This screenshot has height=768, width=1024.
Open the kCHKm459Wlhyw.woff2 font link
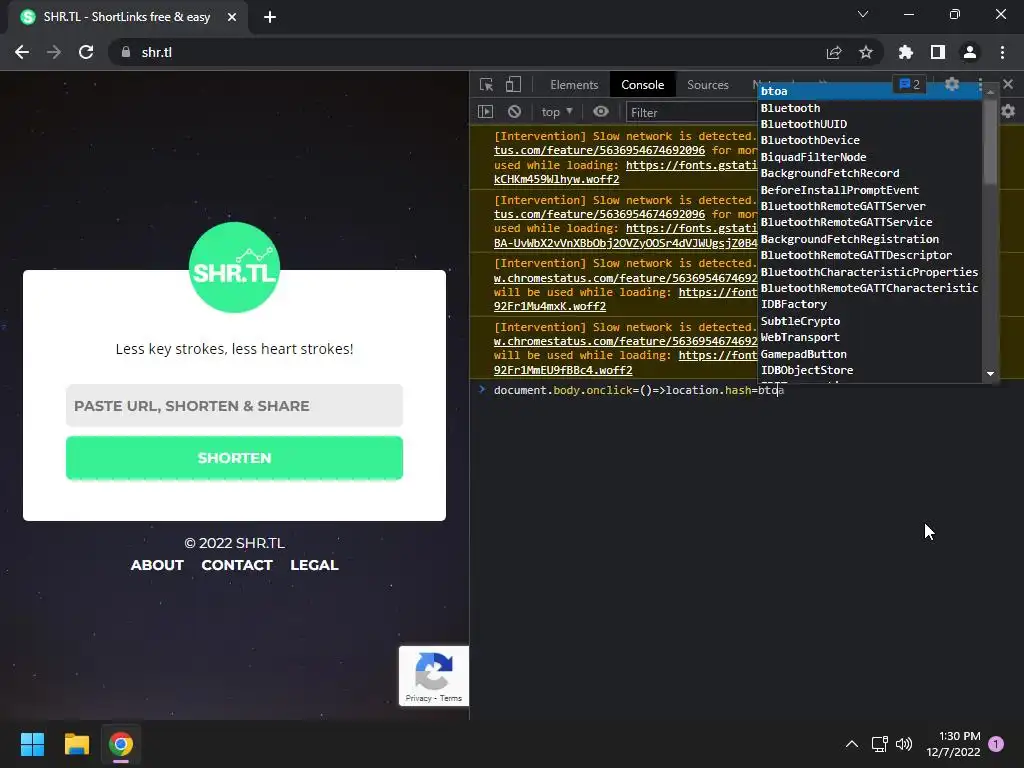click(x=556, y=179)
